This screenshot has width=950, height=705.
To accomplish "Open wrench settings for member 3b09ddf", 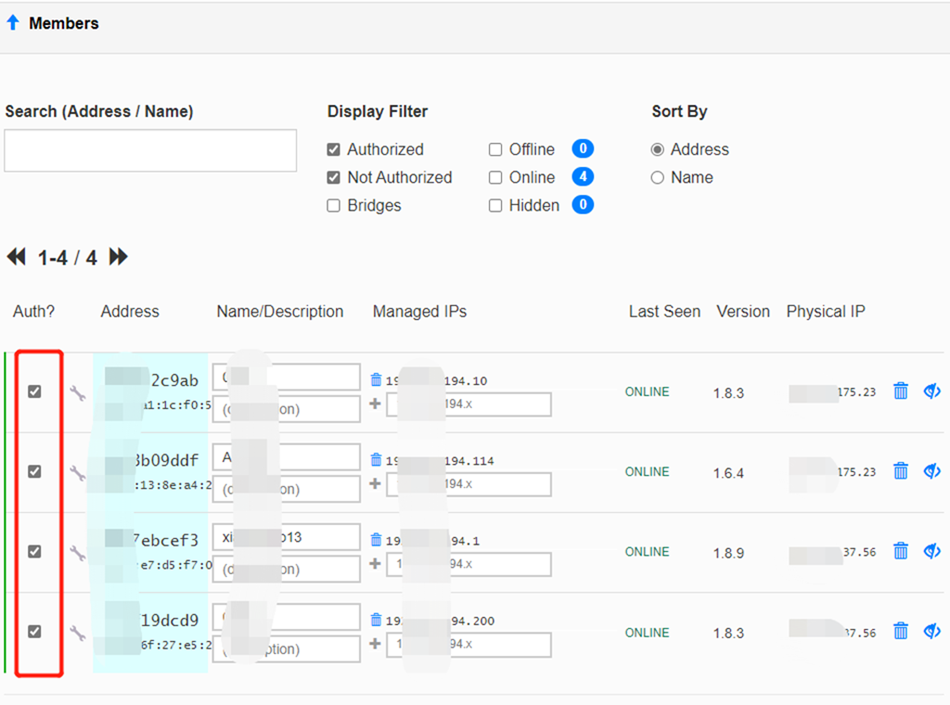I will click(78, 473).
